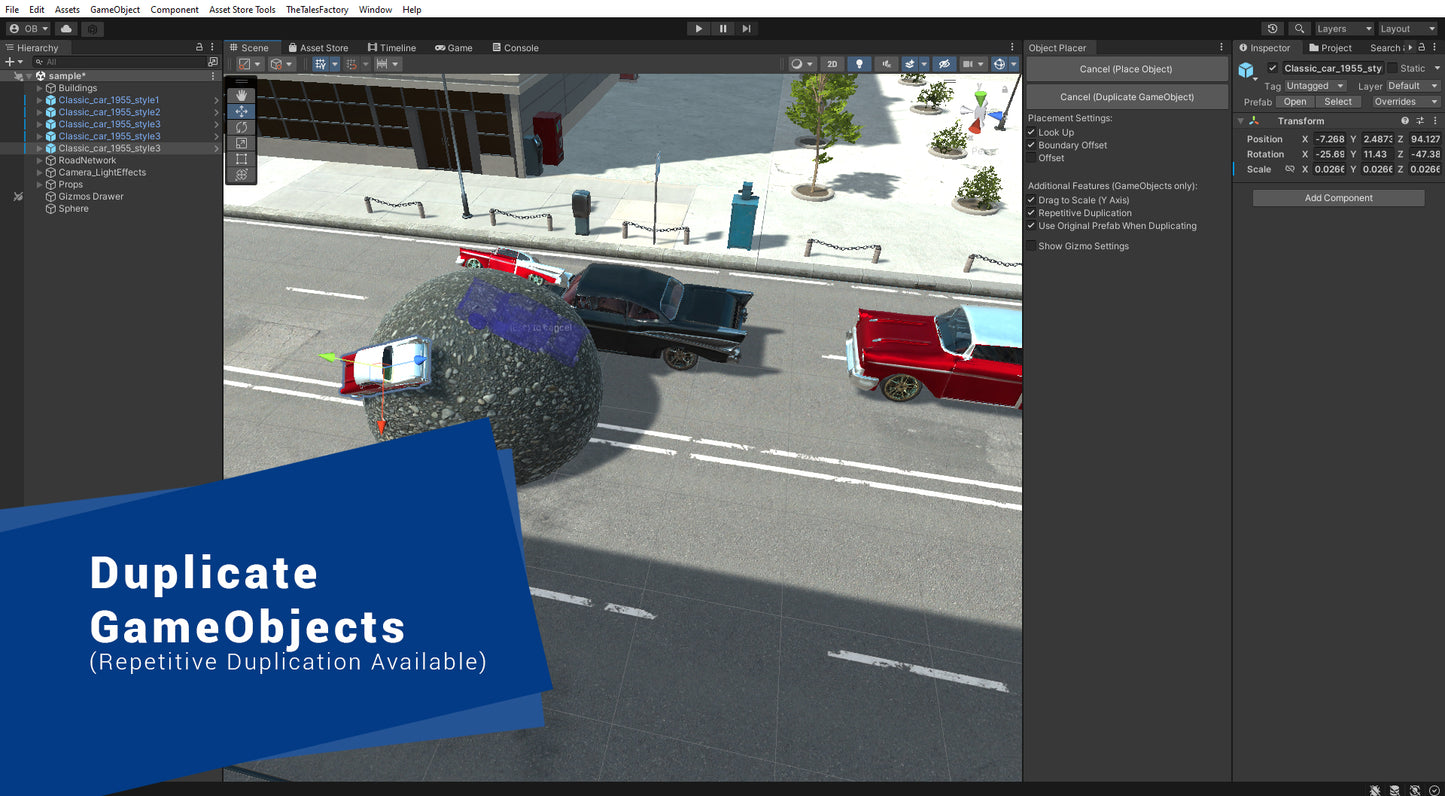This screenshot has width=1445, height=796.
Task: Expand the Buildings hierarchy item
Action: pyautogui.click(x=39, y=88)
